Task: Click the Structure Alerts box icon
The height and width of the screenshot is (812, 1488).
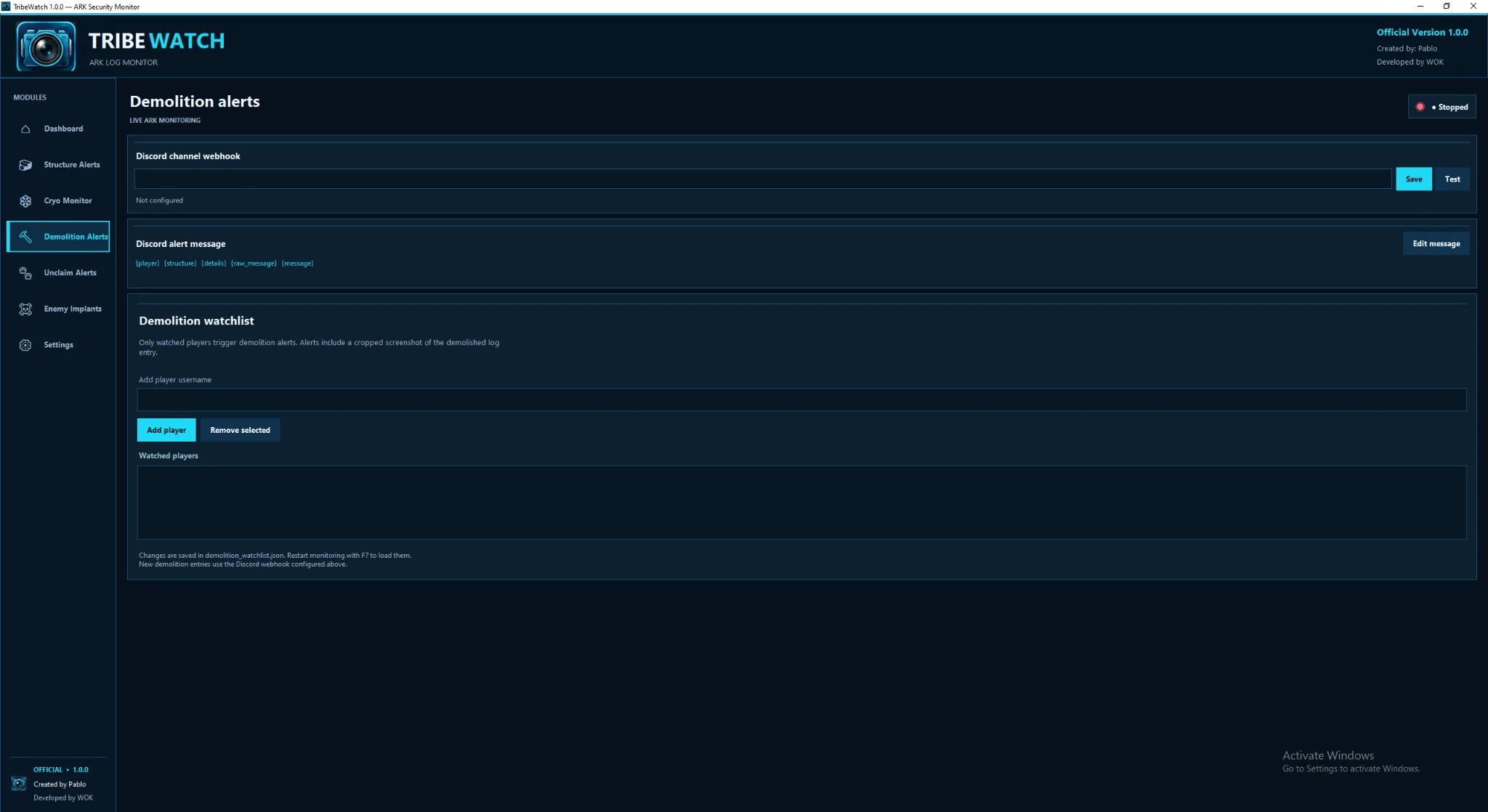Action: pyautogui.click(x=25, y=165)
